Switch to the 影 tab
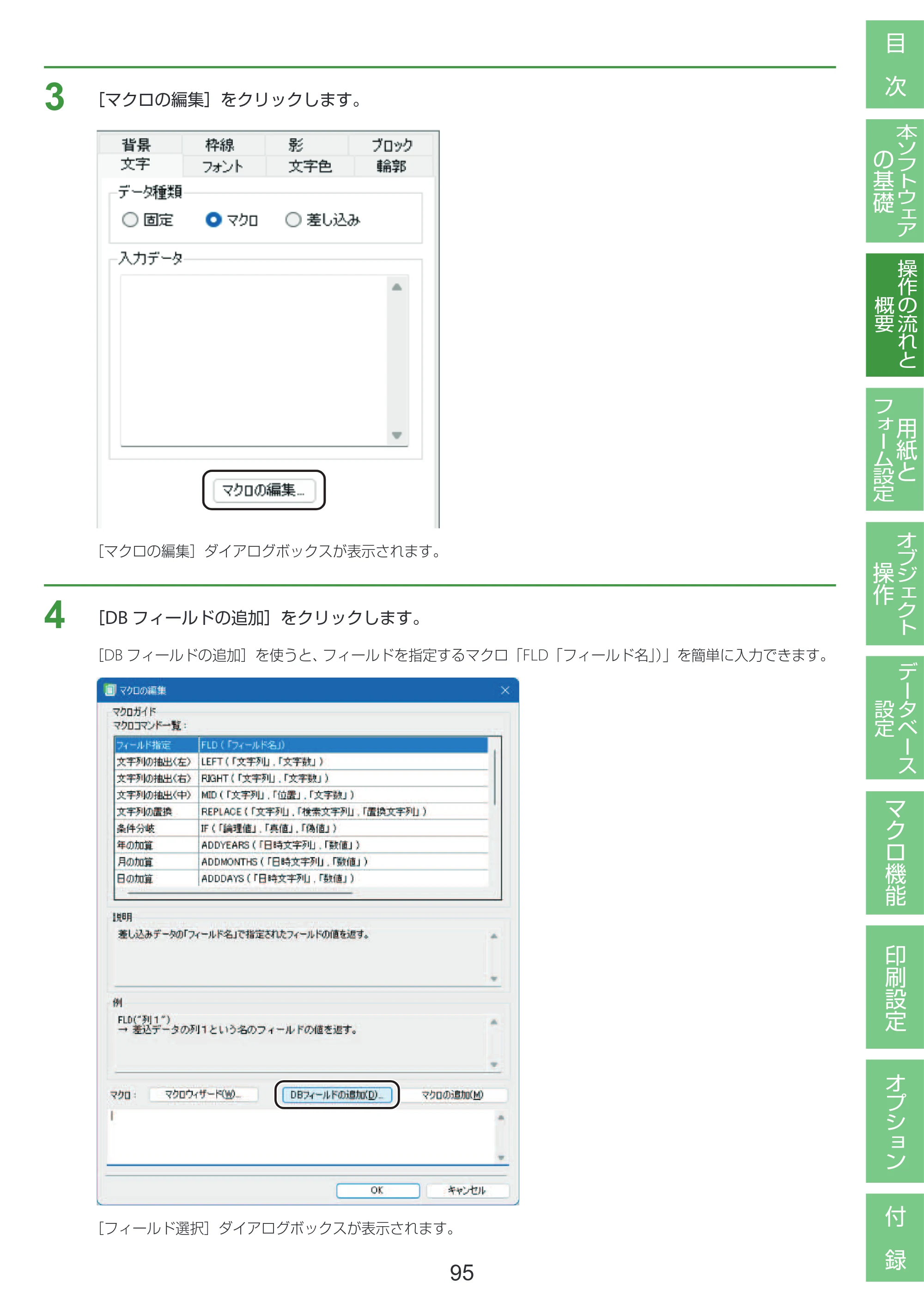 pyautogui.click(x=306, y=144)
